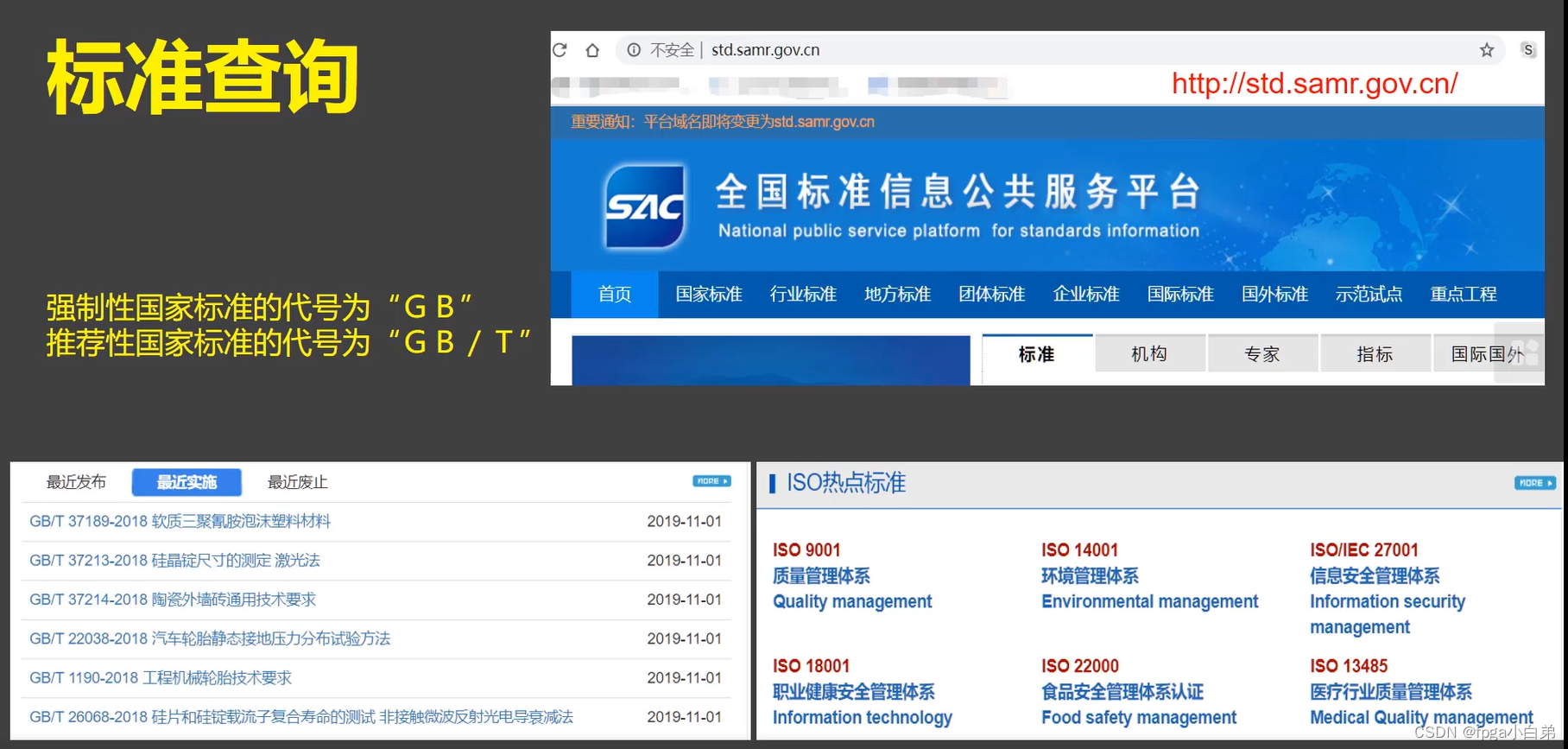Select the 标准 search tab
The image size is (1568, 749).
(x=1037, y=354)
